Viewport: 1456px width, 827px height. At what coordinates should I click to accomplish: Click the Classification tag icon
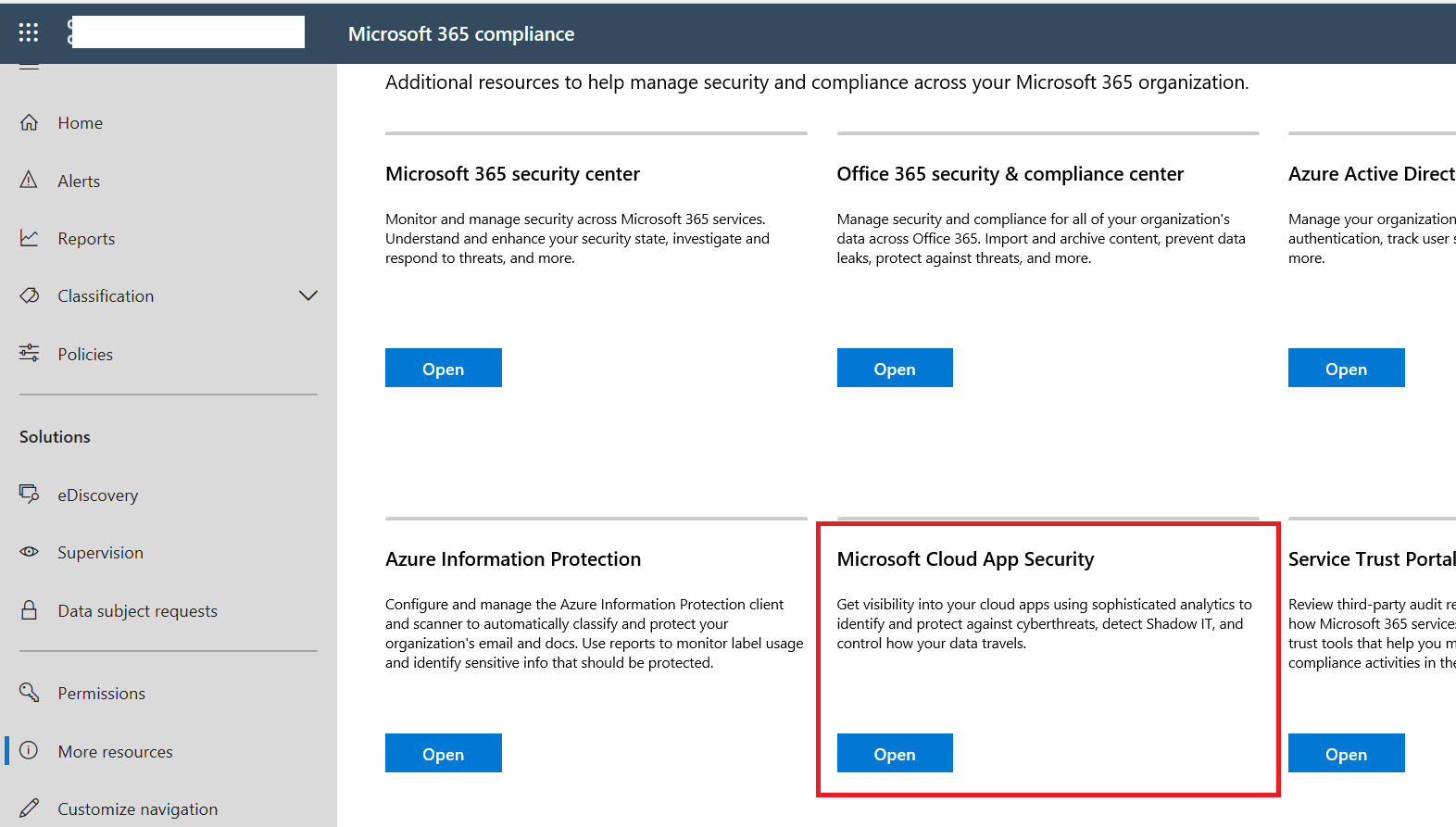(x=30, y=295)
